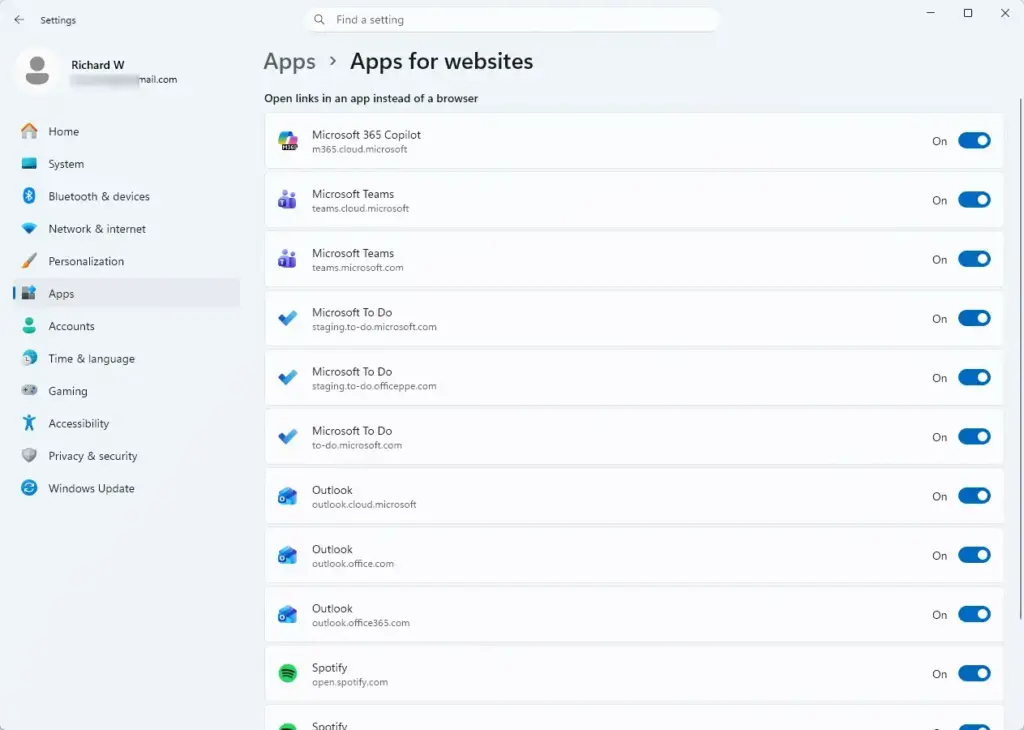This screenshot has height=730, width=1024.
Task: Click Microsoft 365 Copilot row title
Action: point(366,135)
